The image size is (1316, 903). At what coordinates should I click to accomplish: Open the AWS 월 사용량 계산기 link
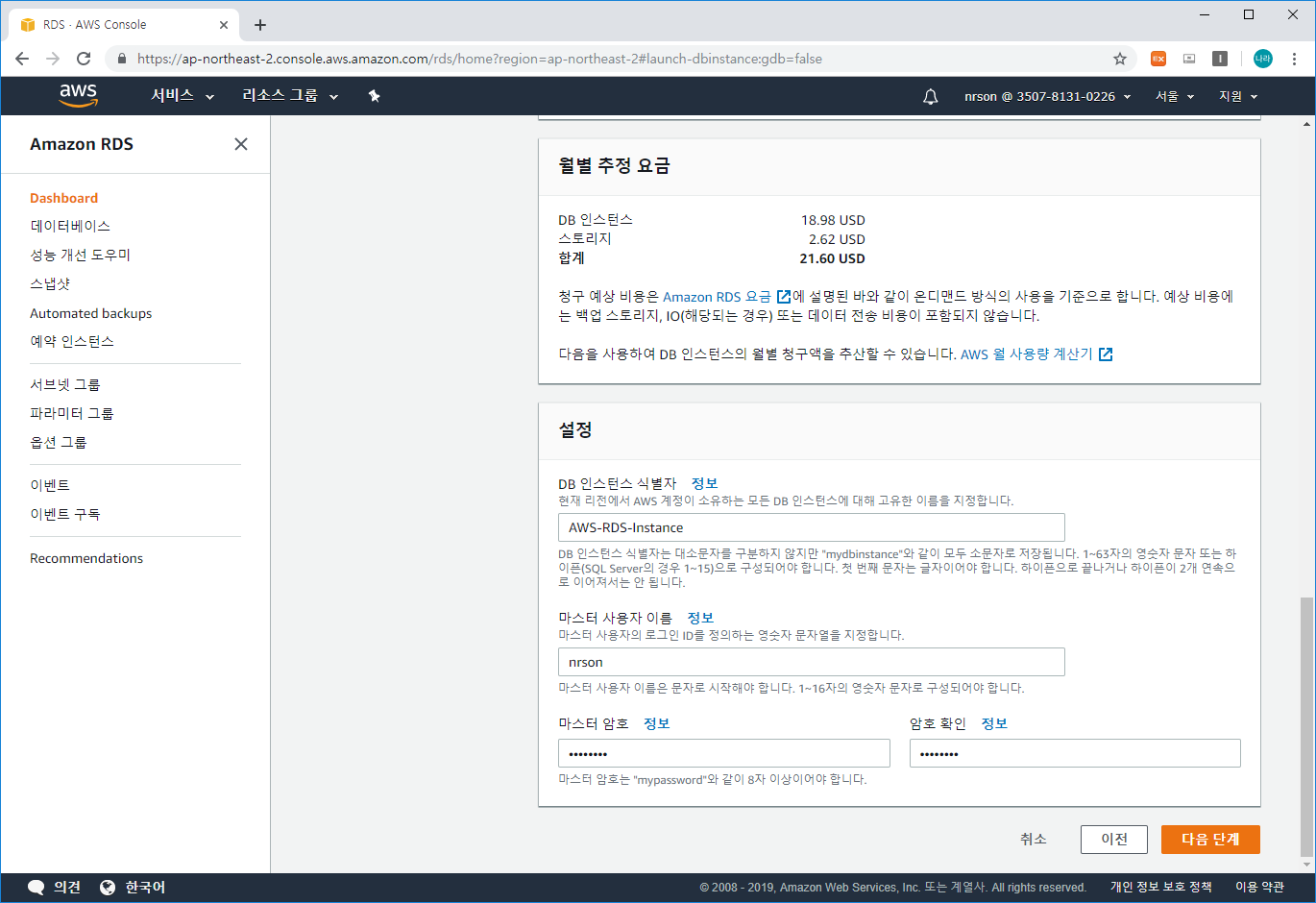click(1036, 354)
